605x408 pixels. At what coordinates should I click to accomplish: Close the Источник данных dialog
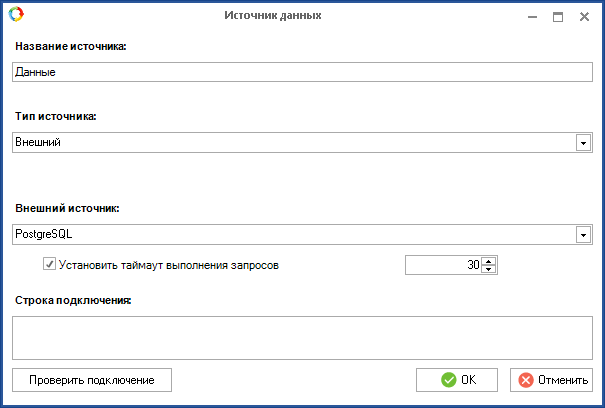(x=584, y=17)
